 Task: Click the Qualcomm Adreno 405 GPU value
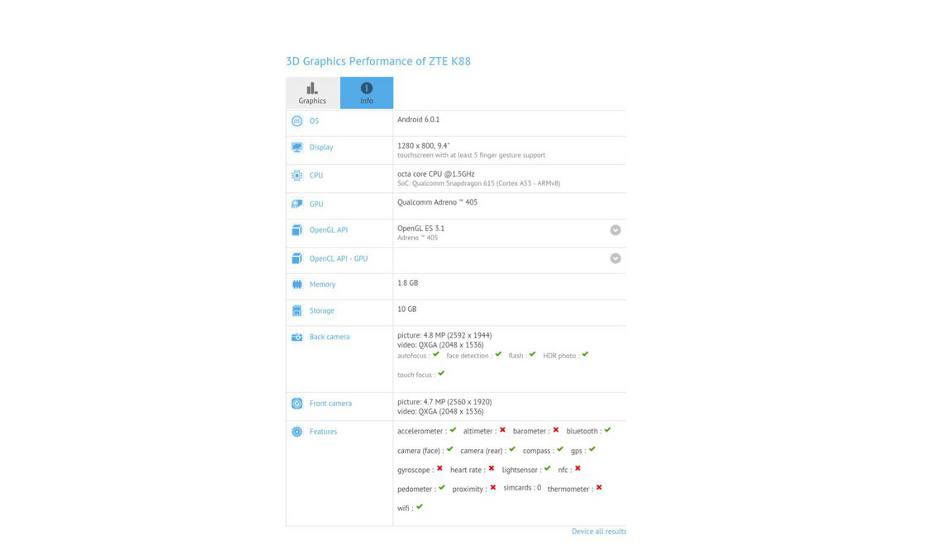click(437, 202)
